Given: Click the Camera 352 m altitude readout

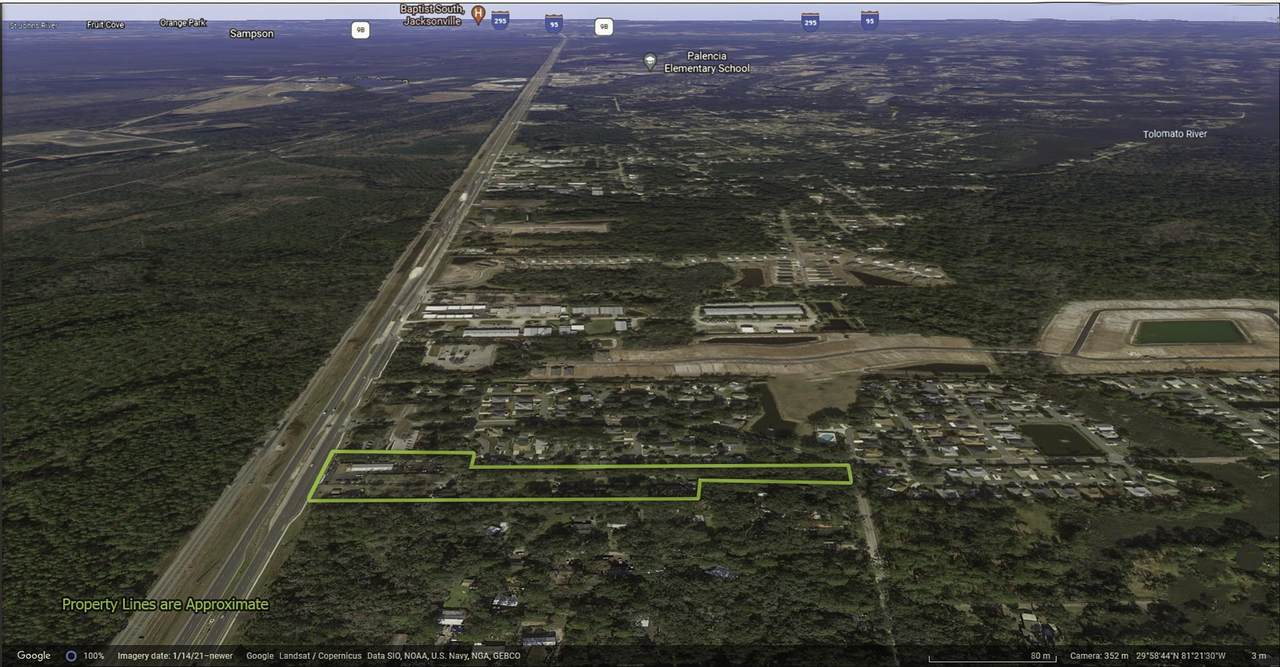Looking at the screenshot, I should (1098, 656).
